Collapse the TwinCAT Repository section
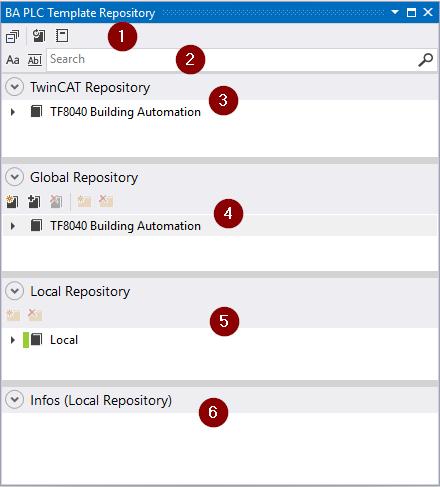 pyautogui.click(x=15, y=87)
